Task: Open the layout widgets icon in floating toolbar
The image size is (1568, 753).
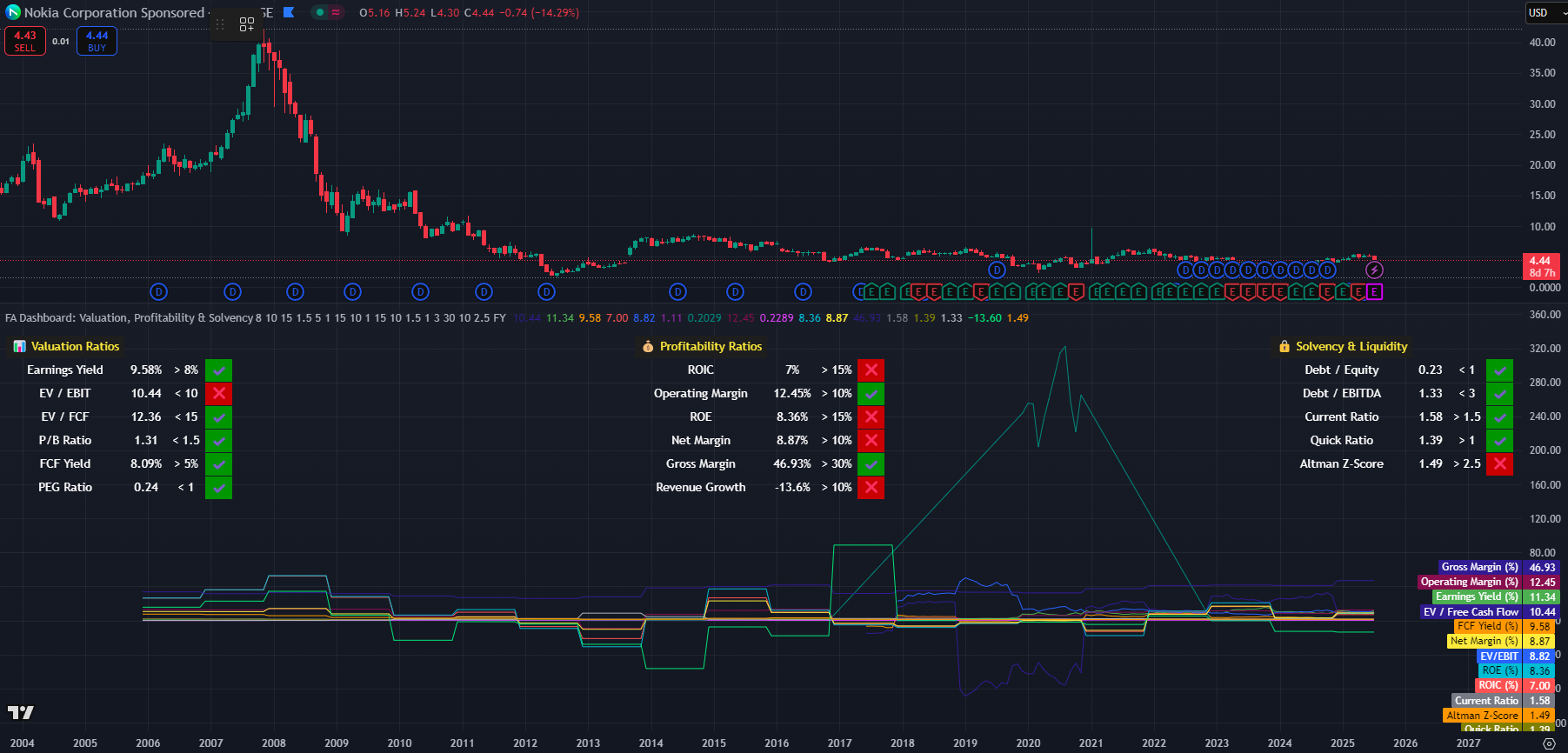Action: pyautogui.click(x=247, y=24)
